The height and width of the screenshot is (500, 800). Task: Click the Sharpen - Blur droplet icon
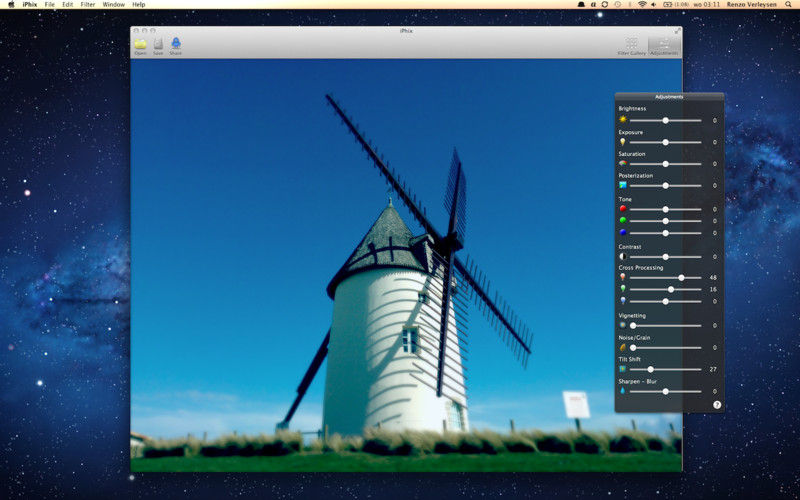tap(622, 391)
